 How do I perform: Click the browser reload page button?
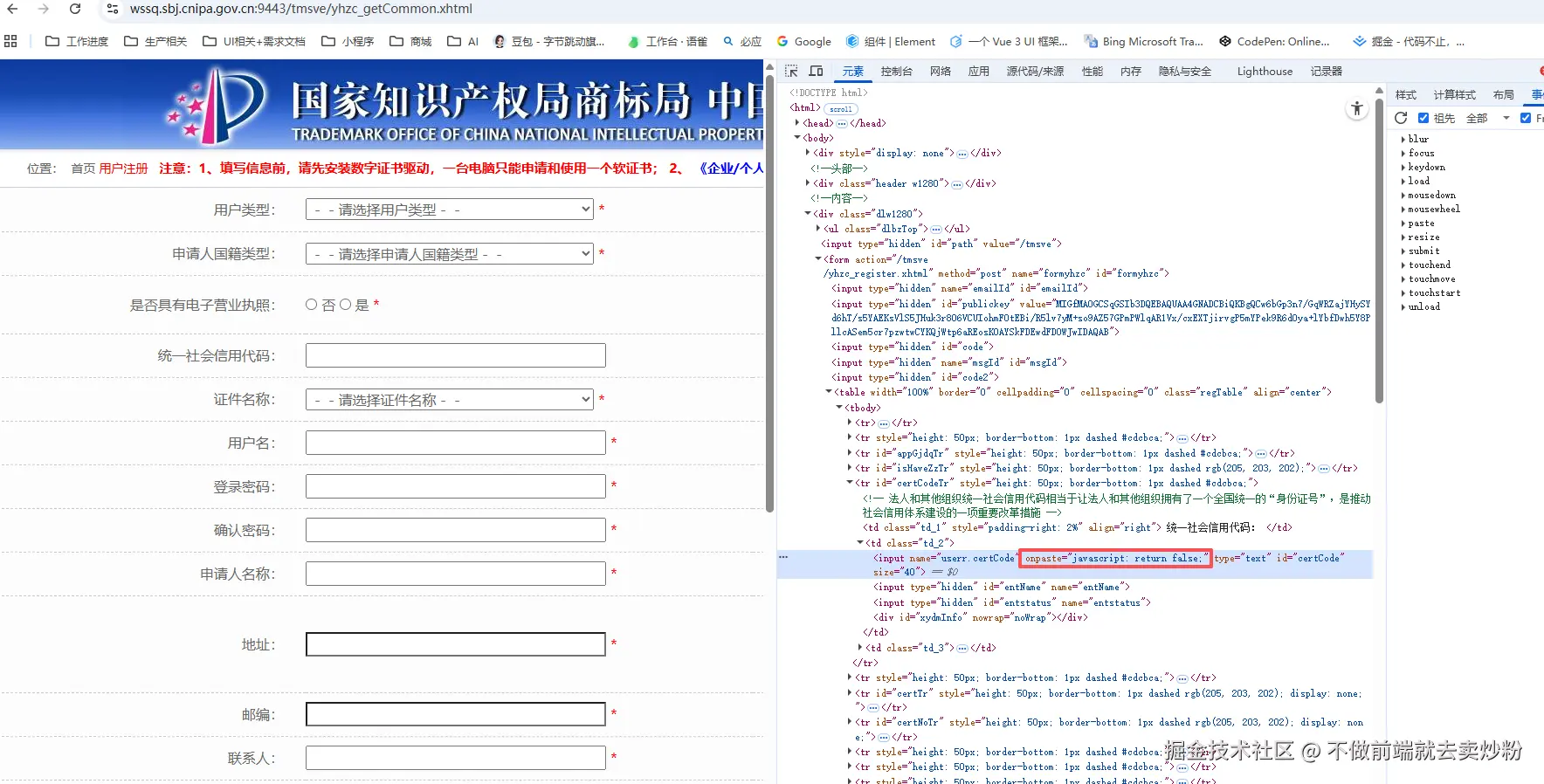click(75, 9)
